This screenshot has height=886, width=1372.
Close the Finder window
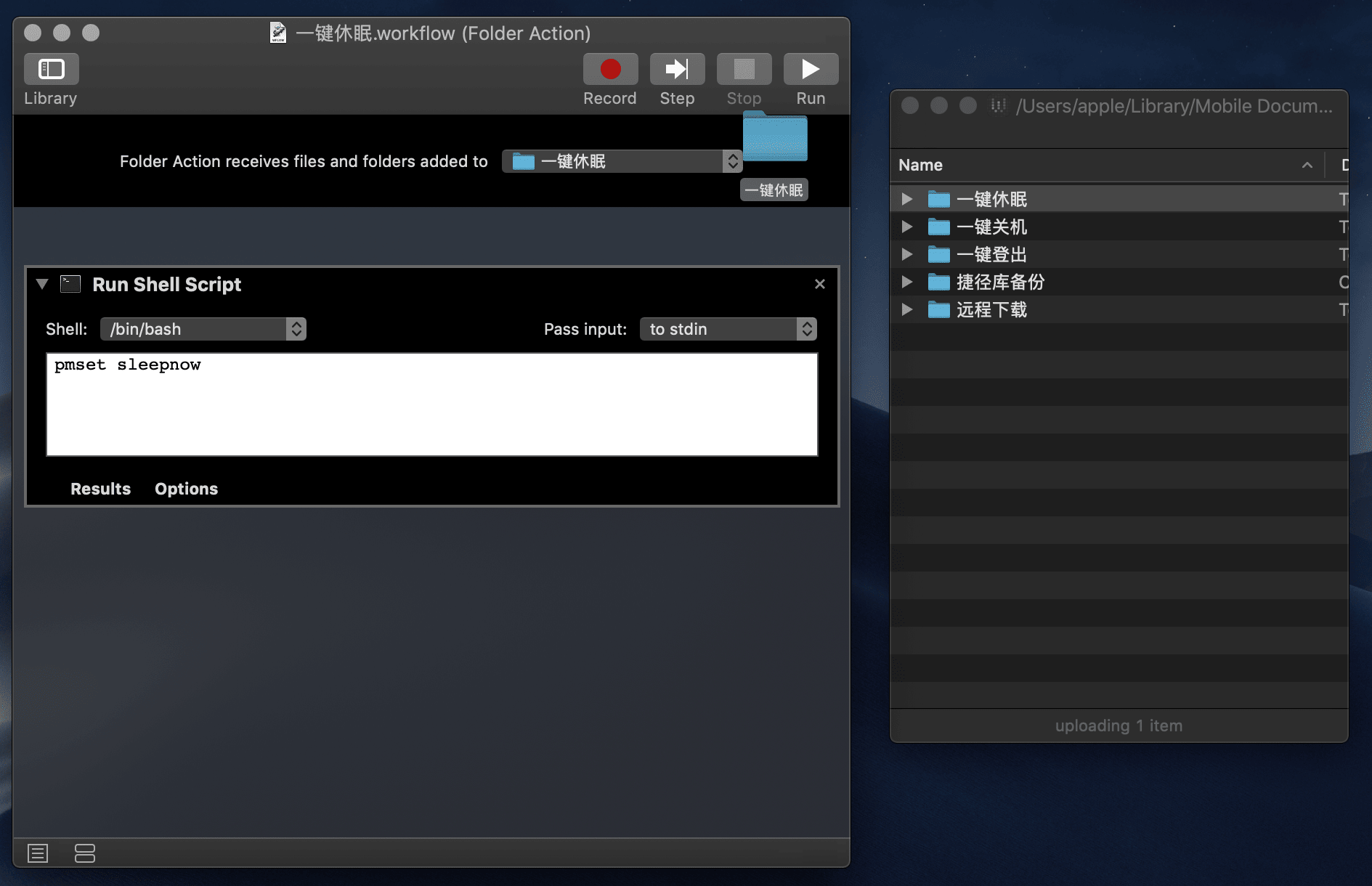[910, 106]
